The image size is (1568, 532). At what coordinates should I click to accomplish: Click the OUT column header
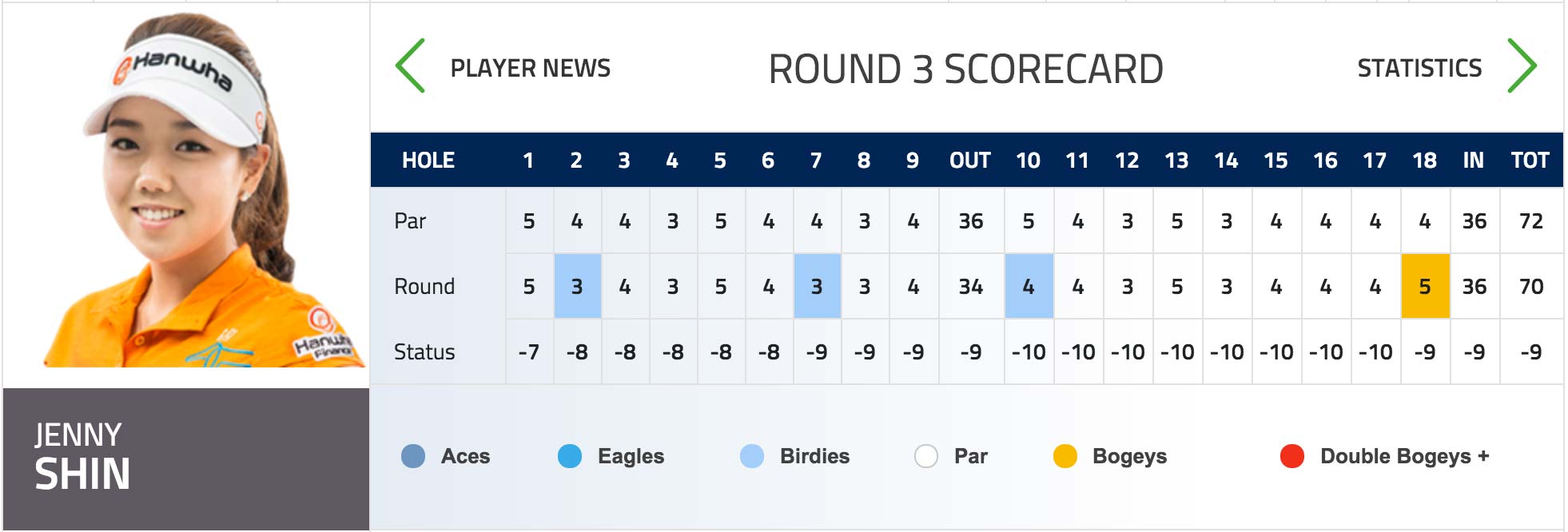point(970,161)
